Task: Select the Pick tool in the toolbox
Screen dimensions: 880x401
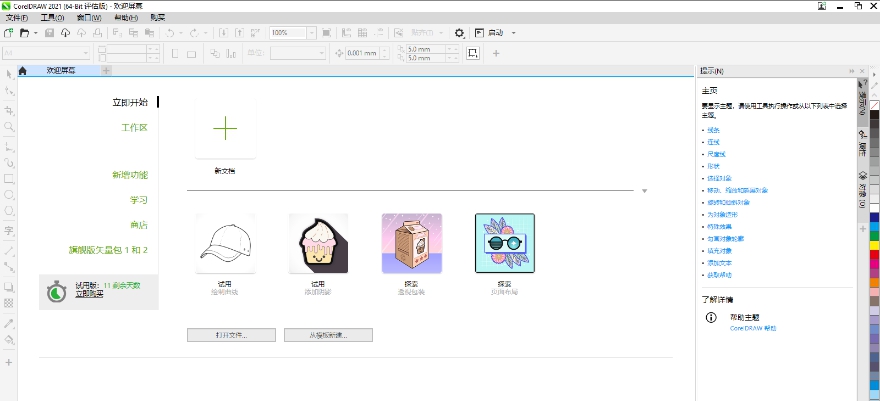Action: [9, 74]
